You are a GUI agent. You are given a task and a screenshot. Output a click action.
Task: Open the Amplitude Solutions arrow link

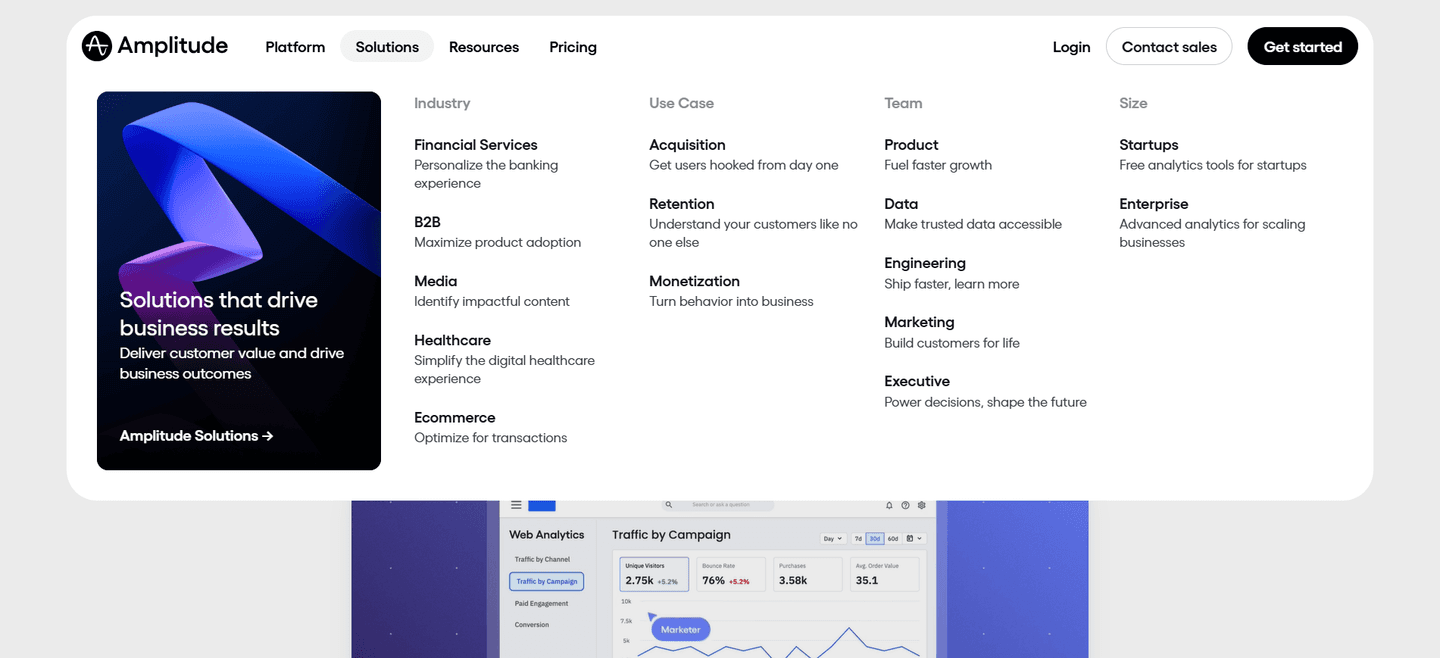(x=196, y=436)
